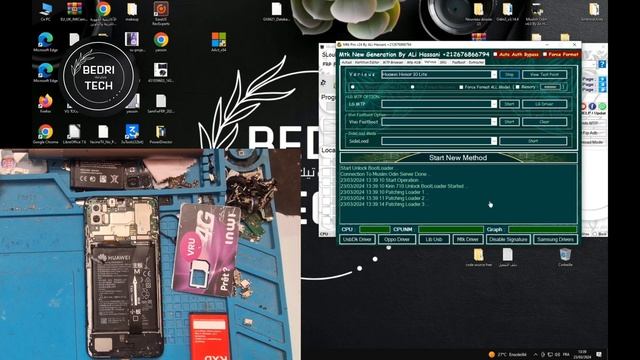Click the CPUNM progress bar
Image resolution: width=640 pixels, height=360 pixels.
[451, 229]
